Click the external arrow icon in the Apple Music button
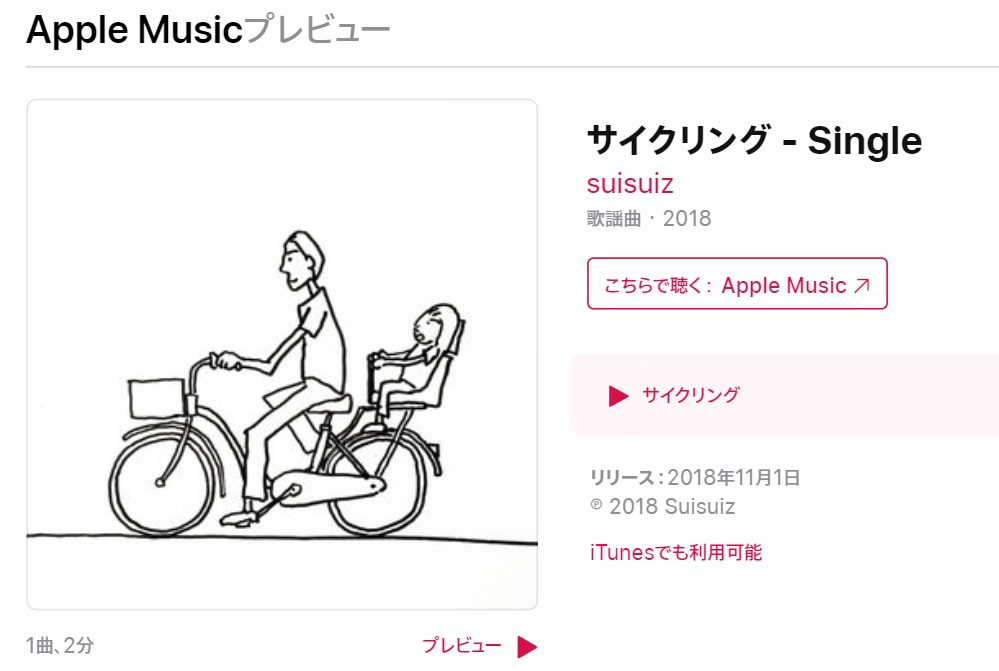This screenshot has width=999, height=671. [x=862, y=285]
